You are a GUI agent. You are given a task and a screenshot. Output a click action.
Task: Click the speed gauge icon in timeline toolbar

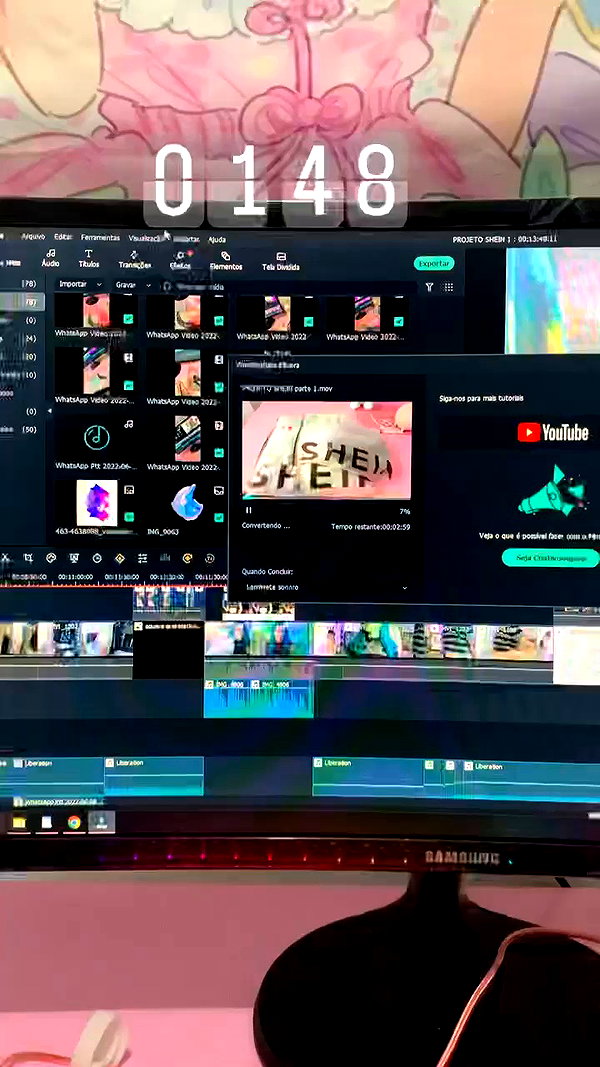click(51, 558)
